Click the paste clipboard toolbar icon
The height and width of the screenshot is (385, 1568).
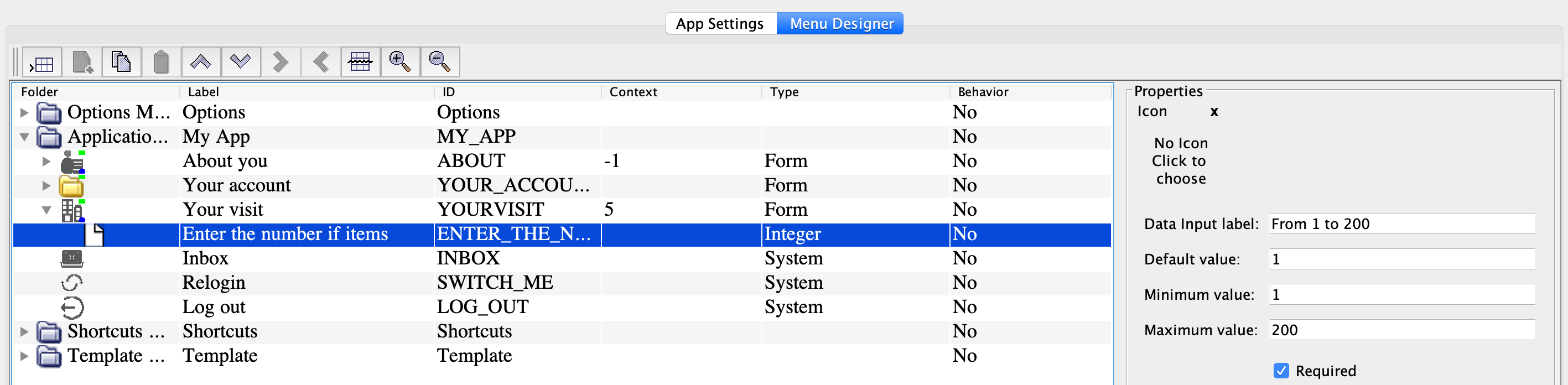click(162, 62)
